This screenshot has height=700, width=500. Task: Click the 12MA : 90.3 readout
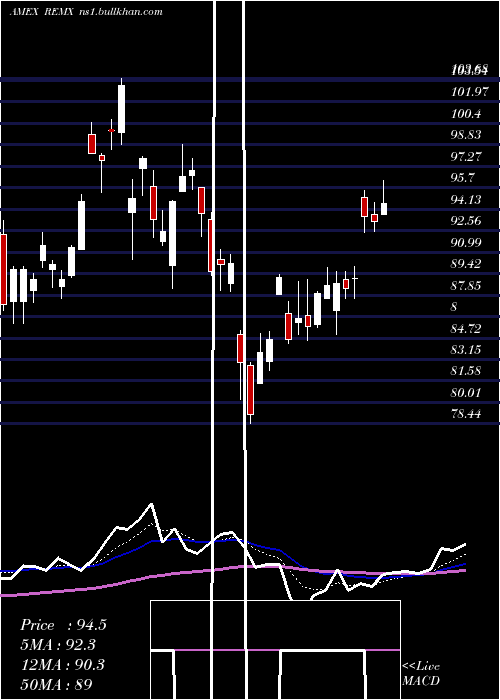click(62, 665)
